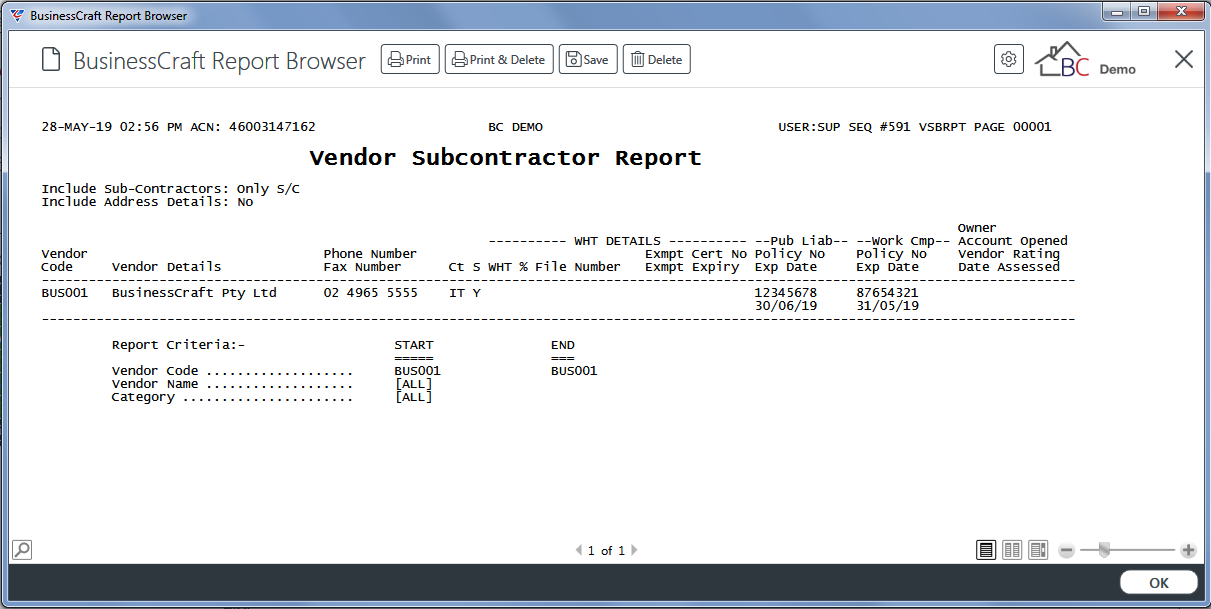Click the BusinessCraft app icon in title bar
Image resolution: width=1211 pixels, height=609 pixels.
17,16
